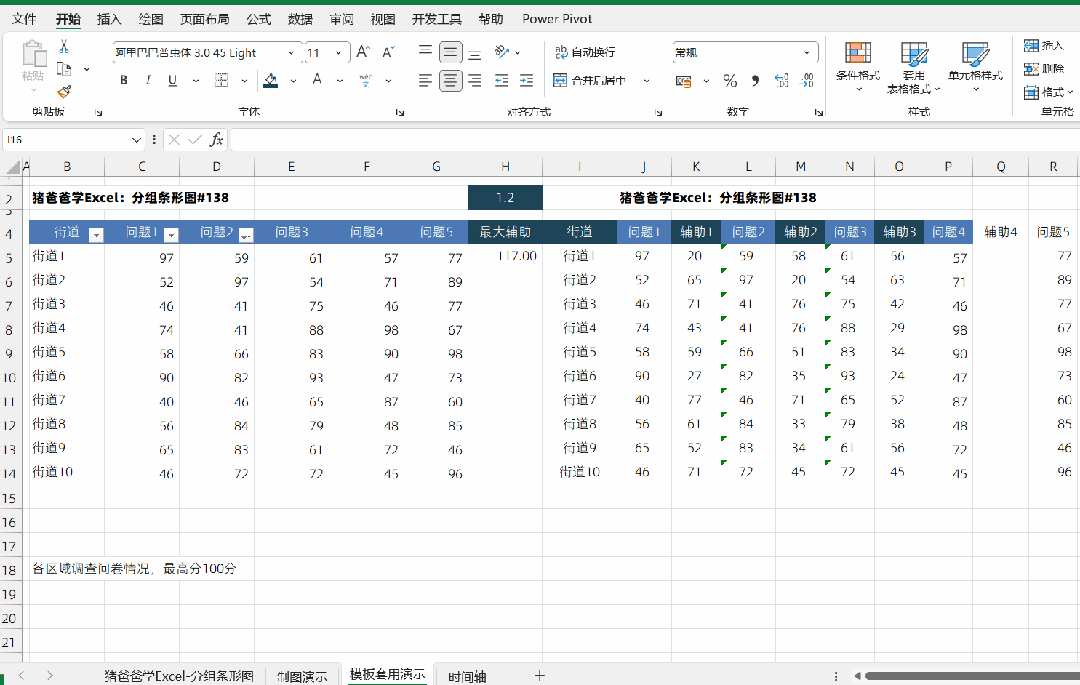Click the horizontal scrollbar
1080x685 pixels.
pyautogui.click(x=971, y=676)
